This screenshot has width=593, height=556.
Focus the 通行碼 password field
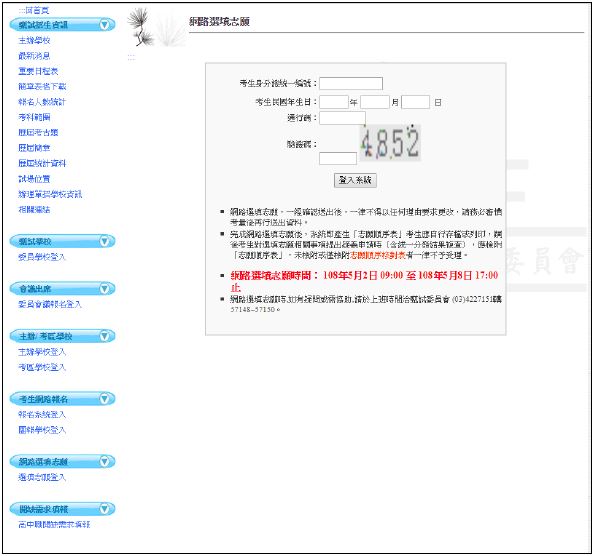click(x=342, y=118)
